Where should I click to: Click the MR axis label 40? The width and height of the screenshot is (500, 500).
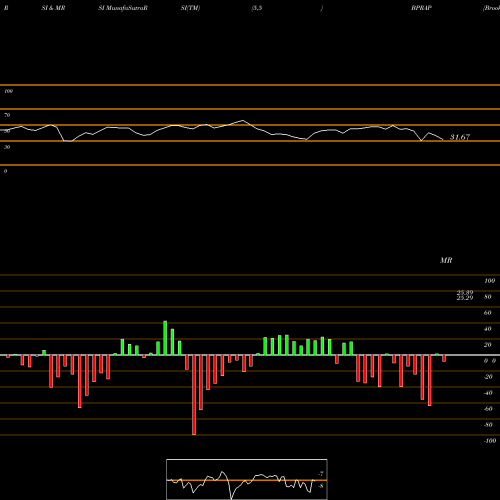point(487,329)
